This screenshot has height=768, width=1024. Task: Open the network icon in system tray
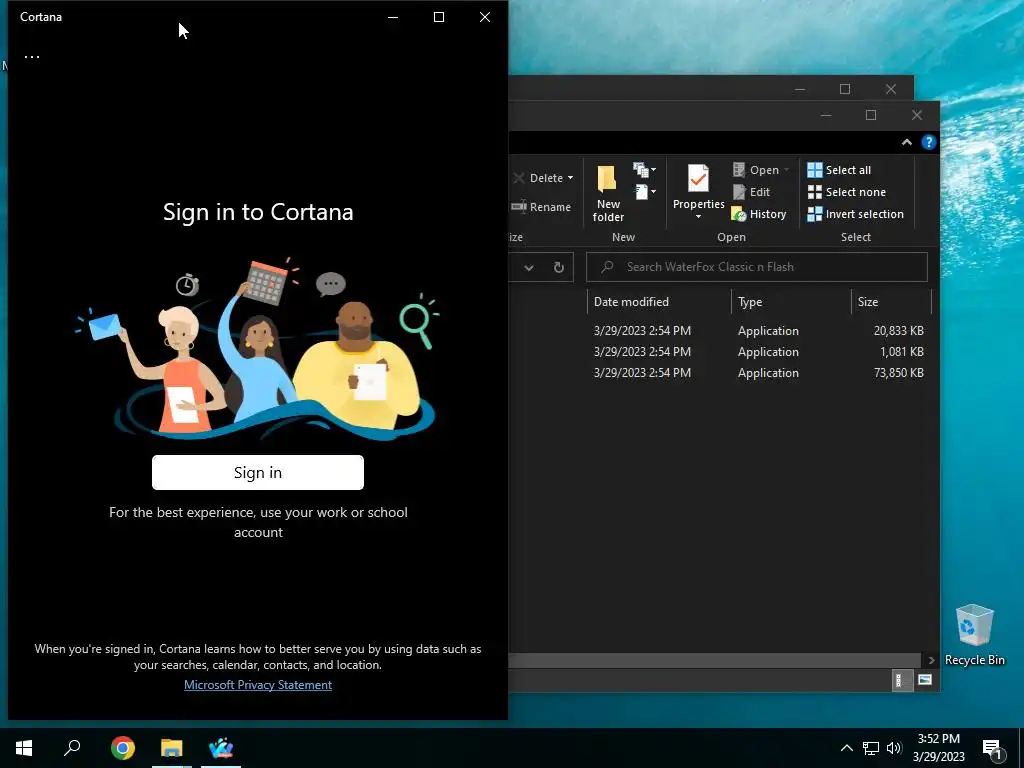click(870, 748)
